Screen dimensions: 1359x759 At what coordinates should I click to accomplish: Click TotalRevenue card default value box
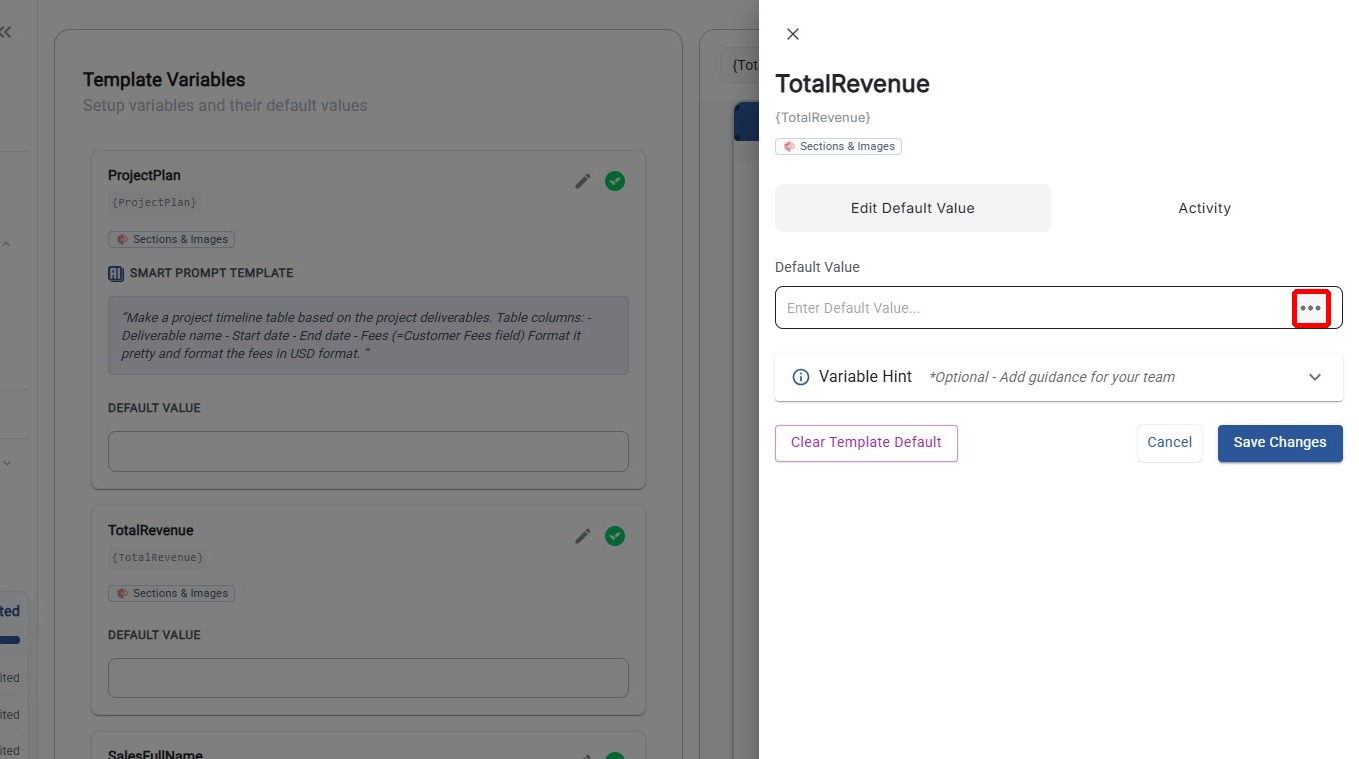pos(368,678)
